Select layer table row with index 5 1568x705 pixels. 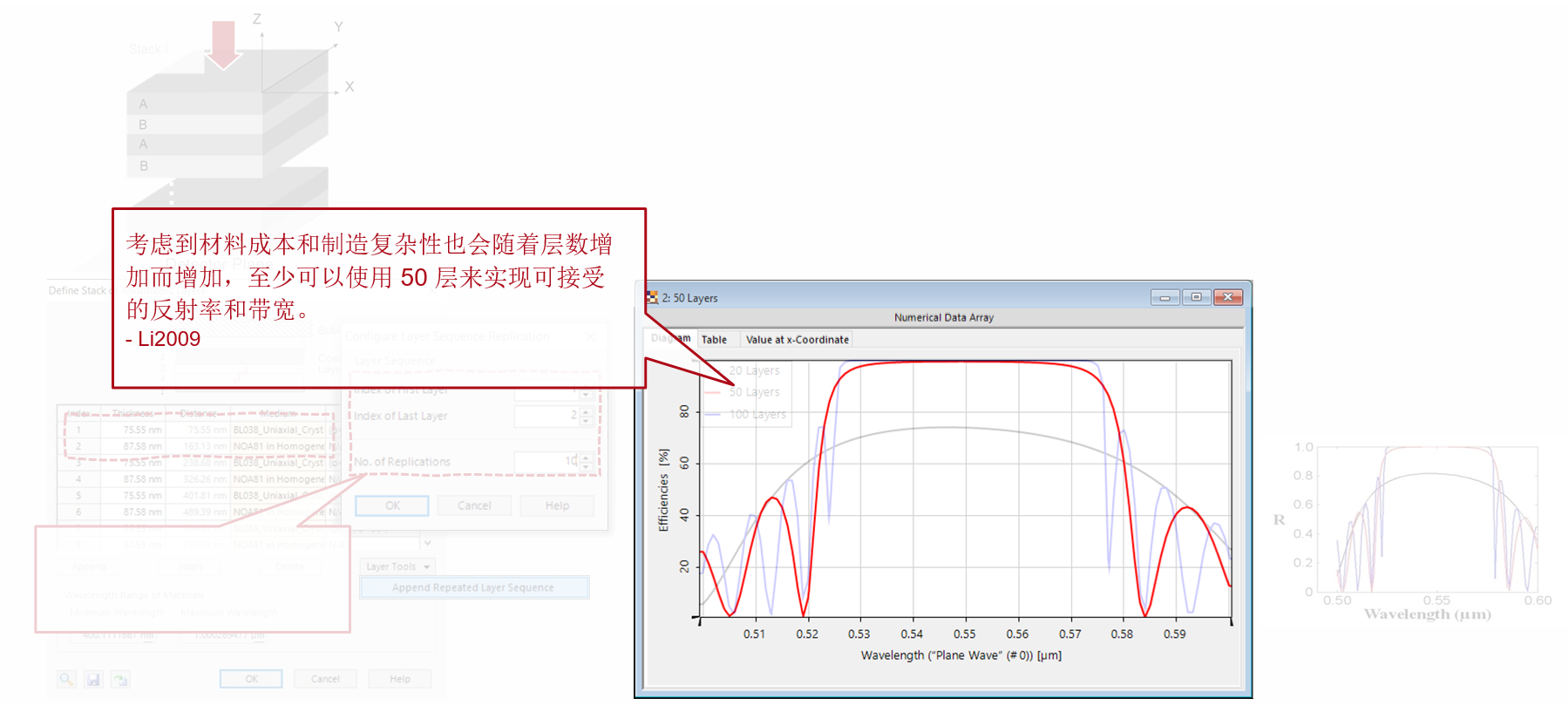(200, 496)
